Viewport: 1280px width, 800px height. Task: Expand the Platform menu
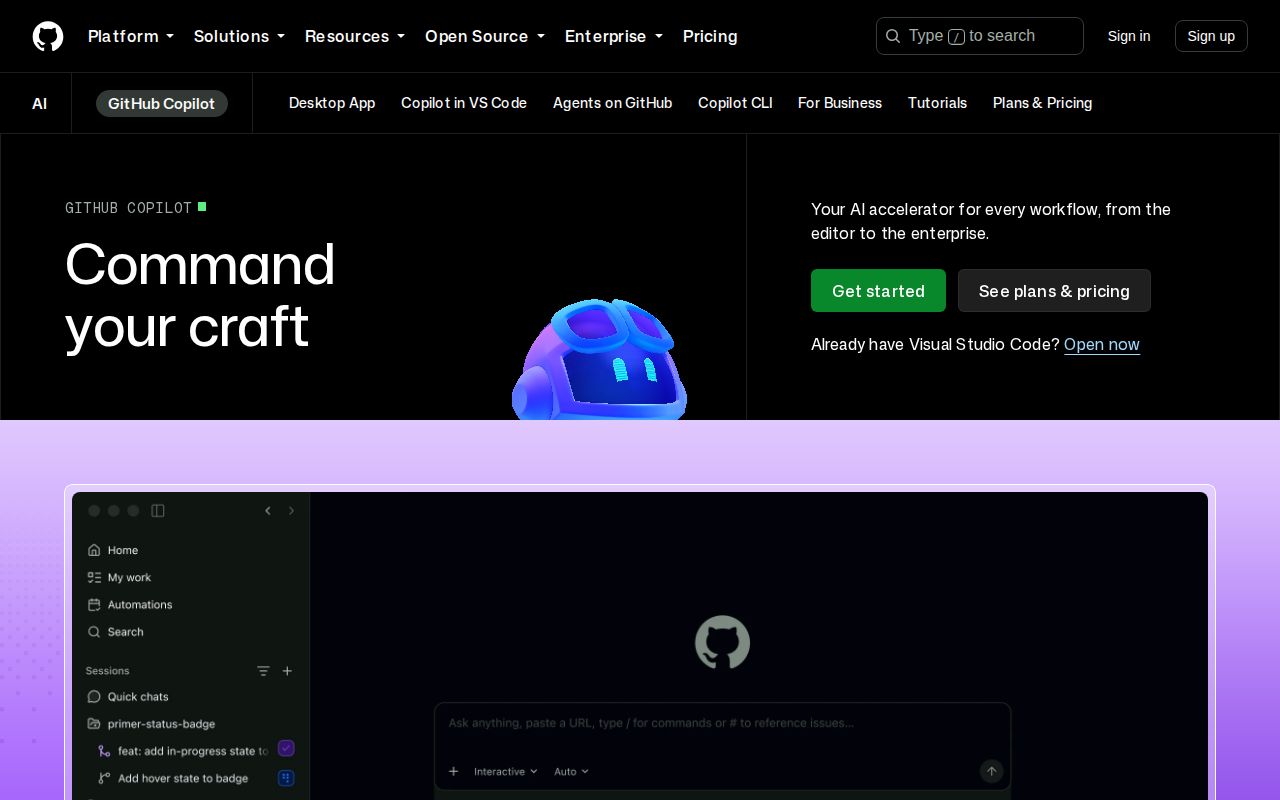click(x=131, y=36)
